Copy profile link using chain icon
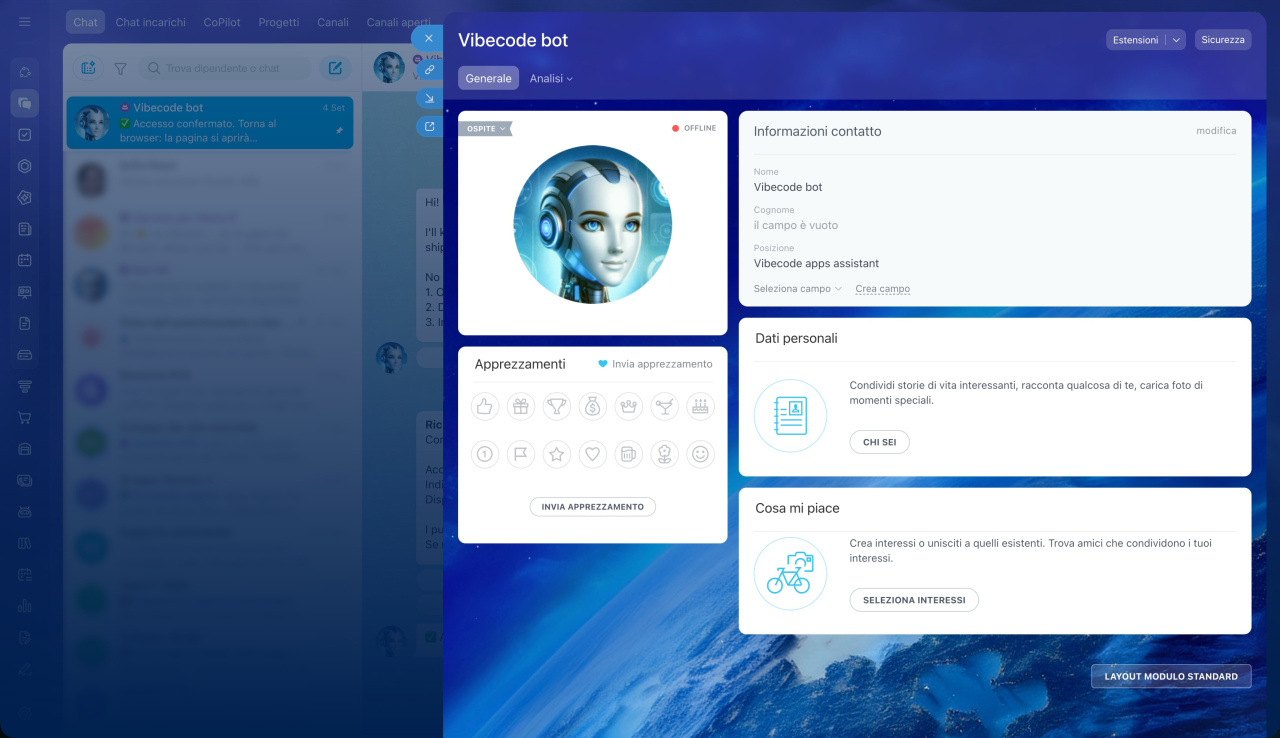The image size is (1280, 738). coord(429,70)
